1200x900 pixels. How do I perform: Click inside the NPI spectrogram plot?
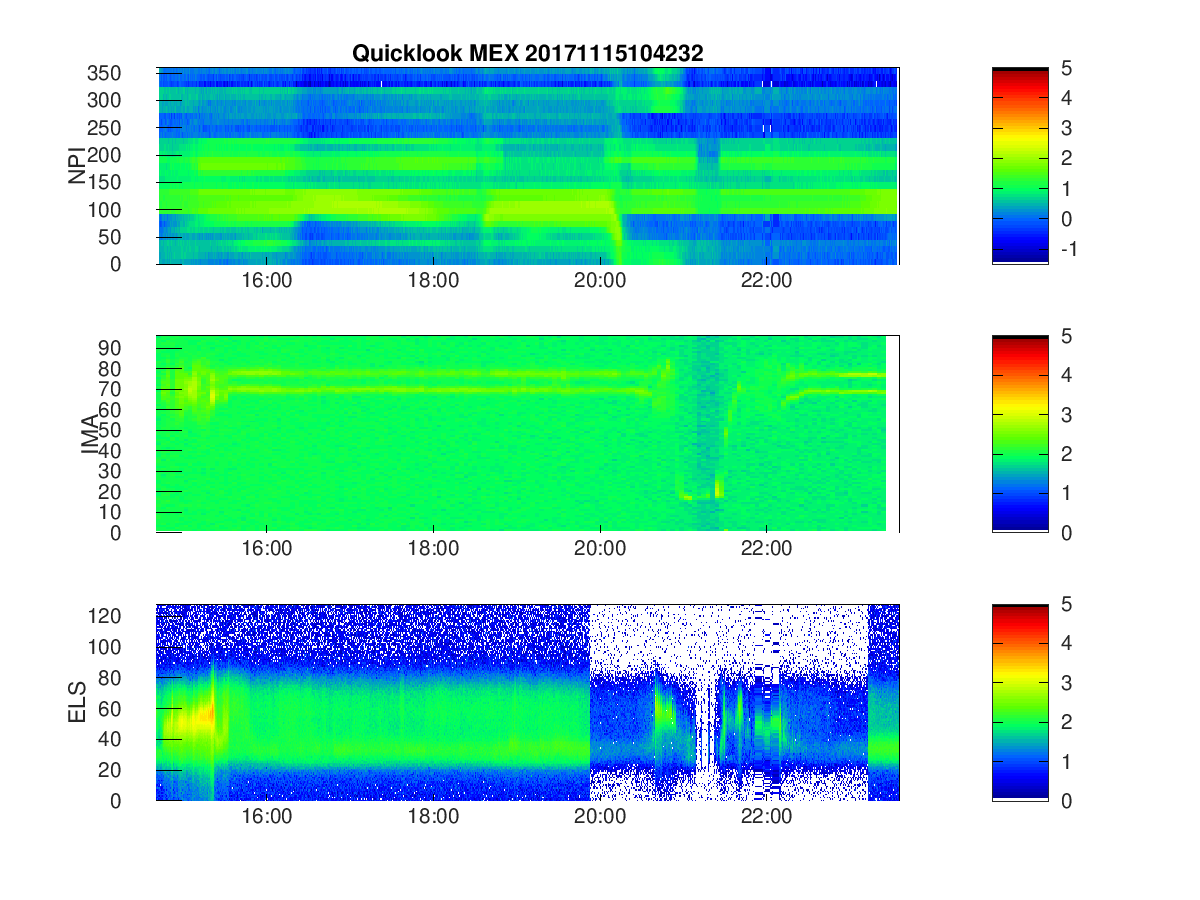(528, 166)
